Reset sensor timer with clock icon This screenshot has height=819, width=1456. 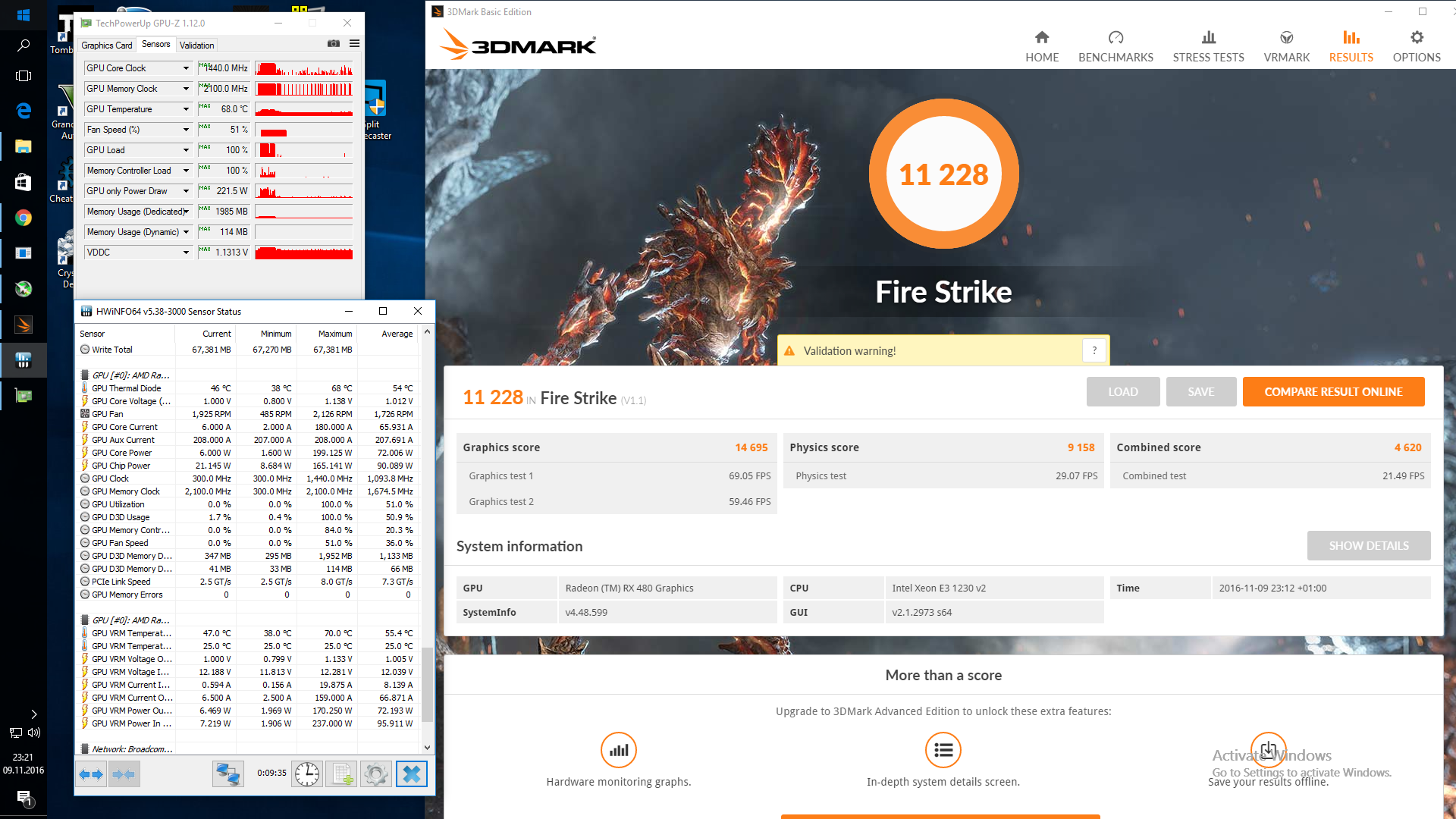point(307,774)
